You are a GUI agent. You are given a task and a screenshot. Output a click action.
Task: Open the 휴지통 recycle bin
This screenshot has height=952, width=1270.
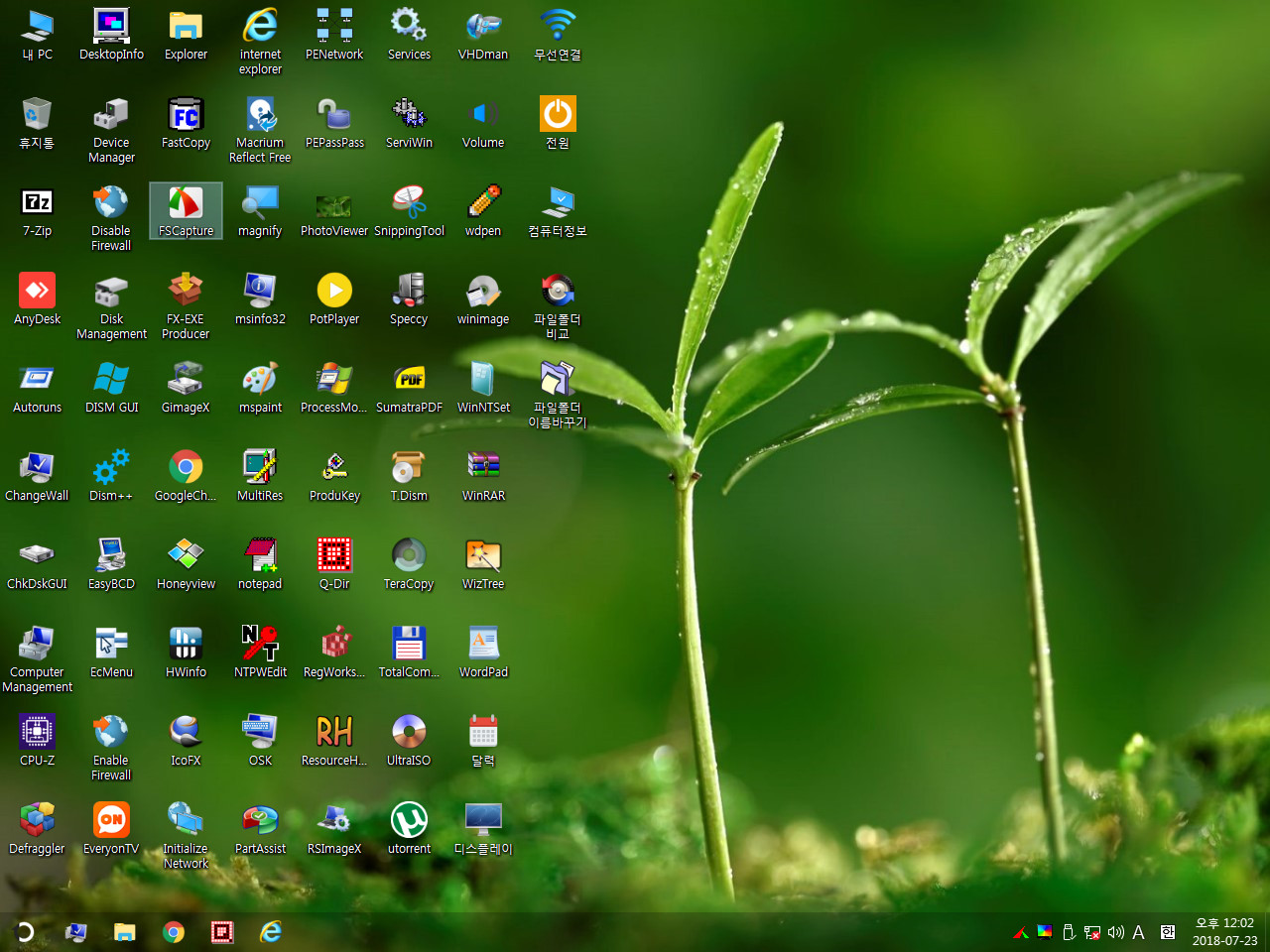tap(37, 123)
